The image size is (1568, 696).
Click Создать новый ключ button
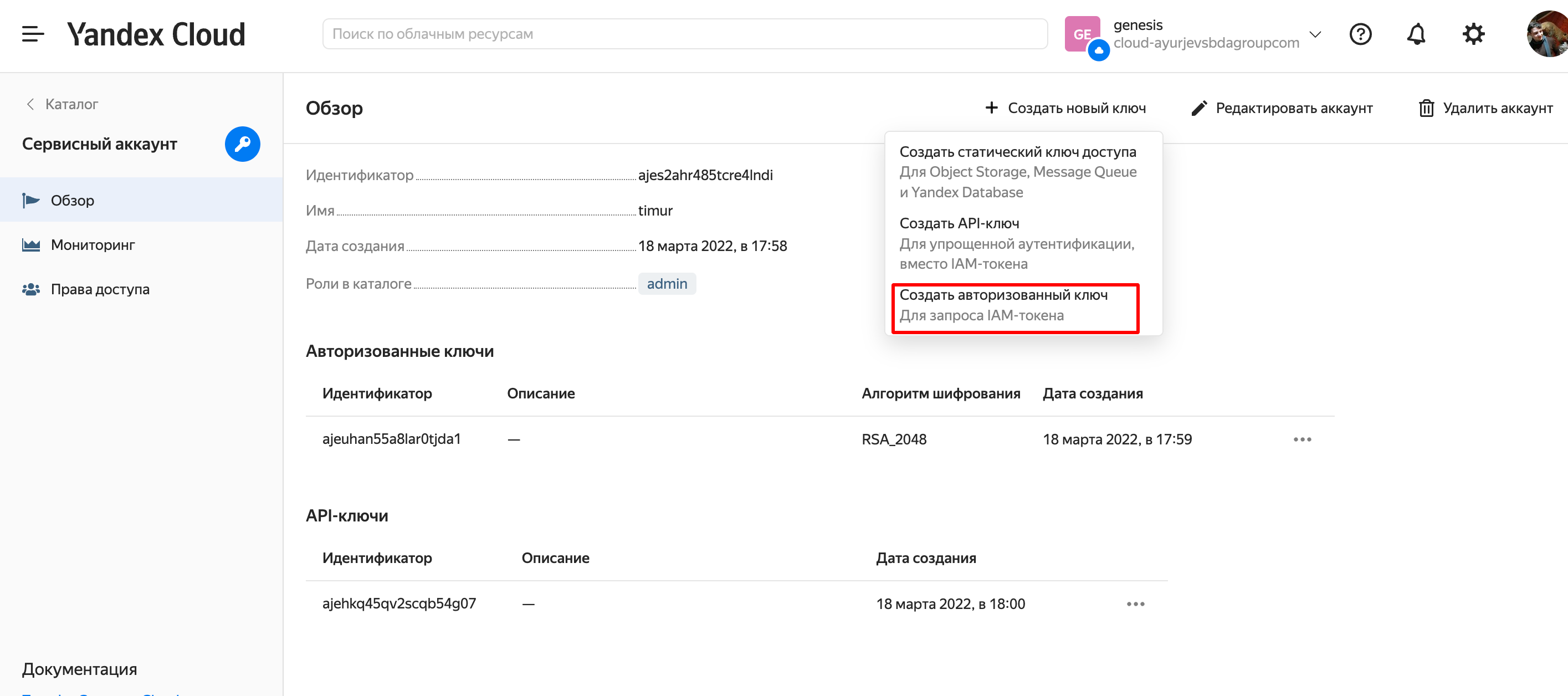1065,108
